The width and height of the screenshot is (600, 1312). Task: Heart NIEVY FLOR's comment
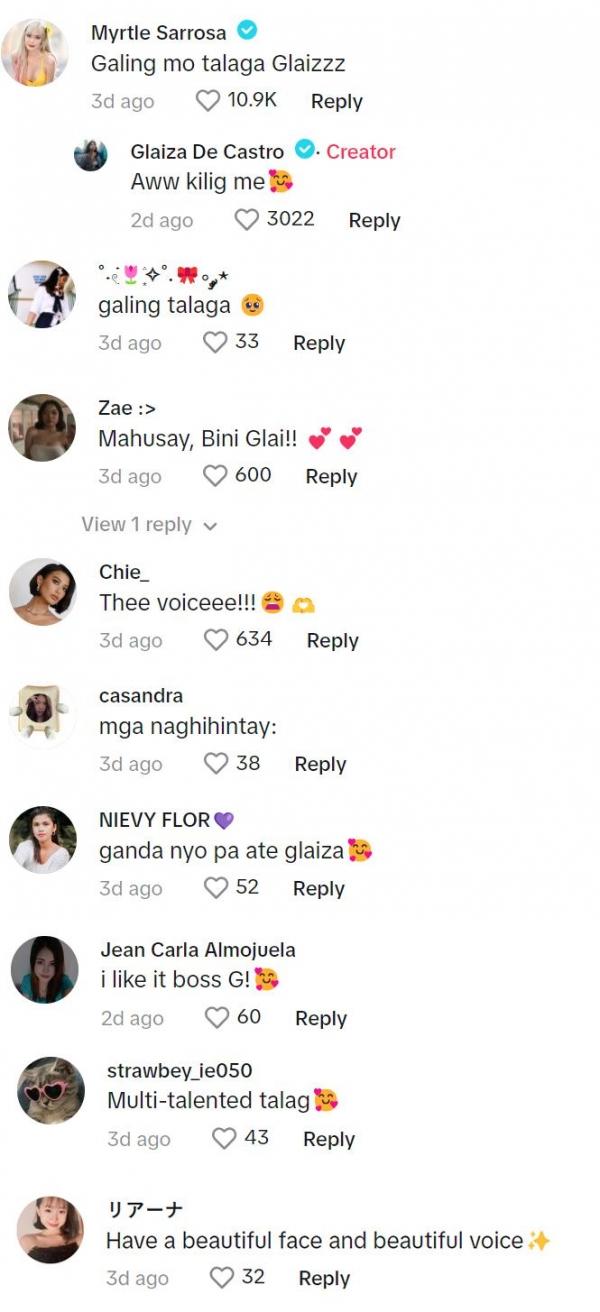(x=215, y=888)
